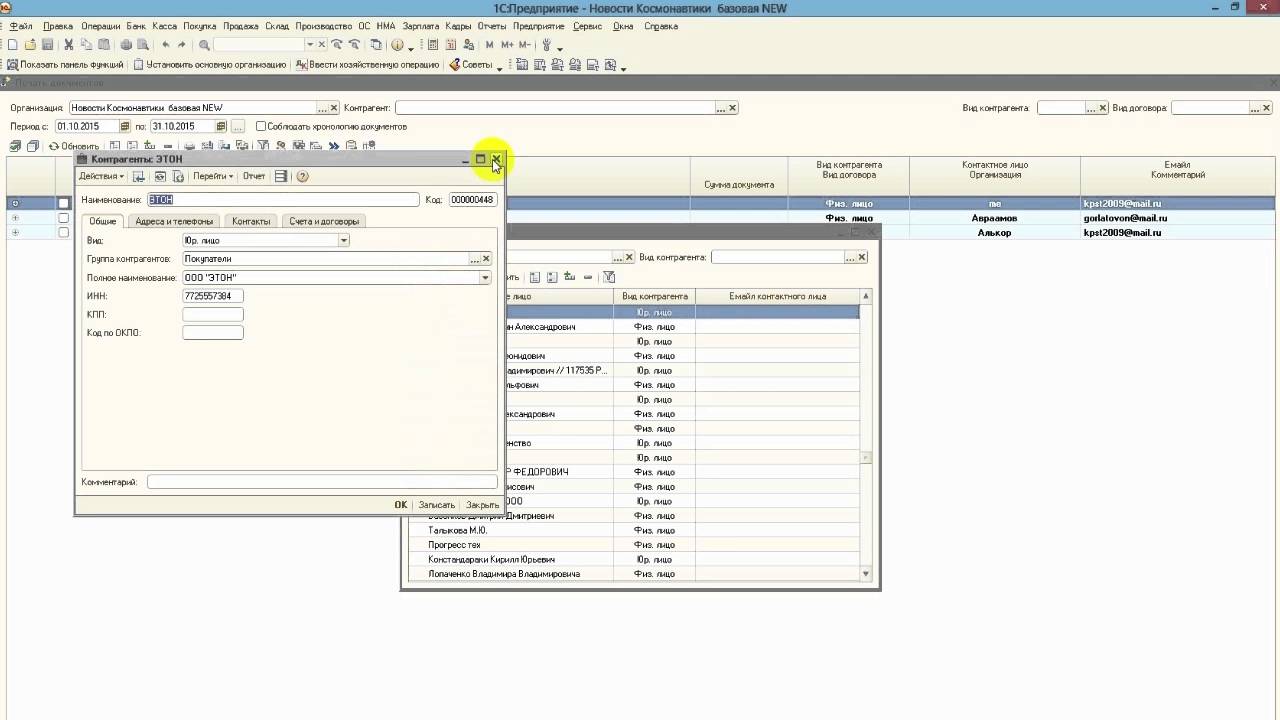Switch to Адреса и телефоны tab

coord(174,221)
